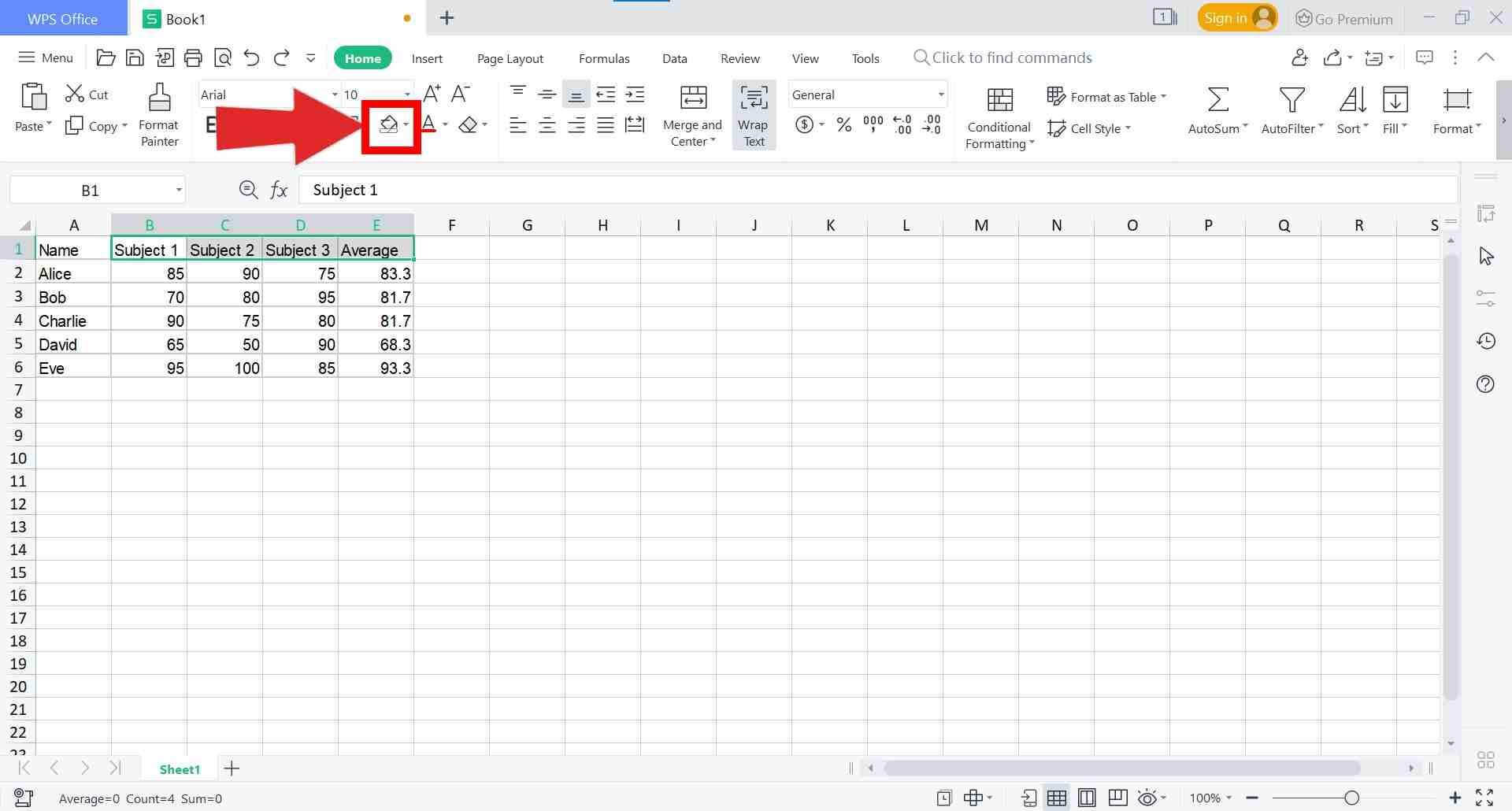This screenshot has width=1512, height=811.
Task: Open the Cell Style tool
Action: [x=1090, y=128]
